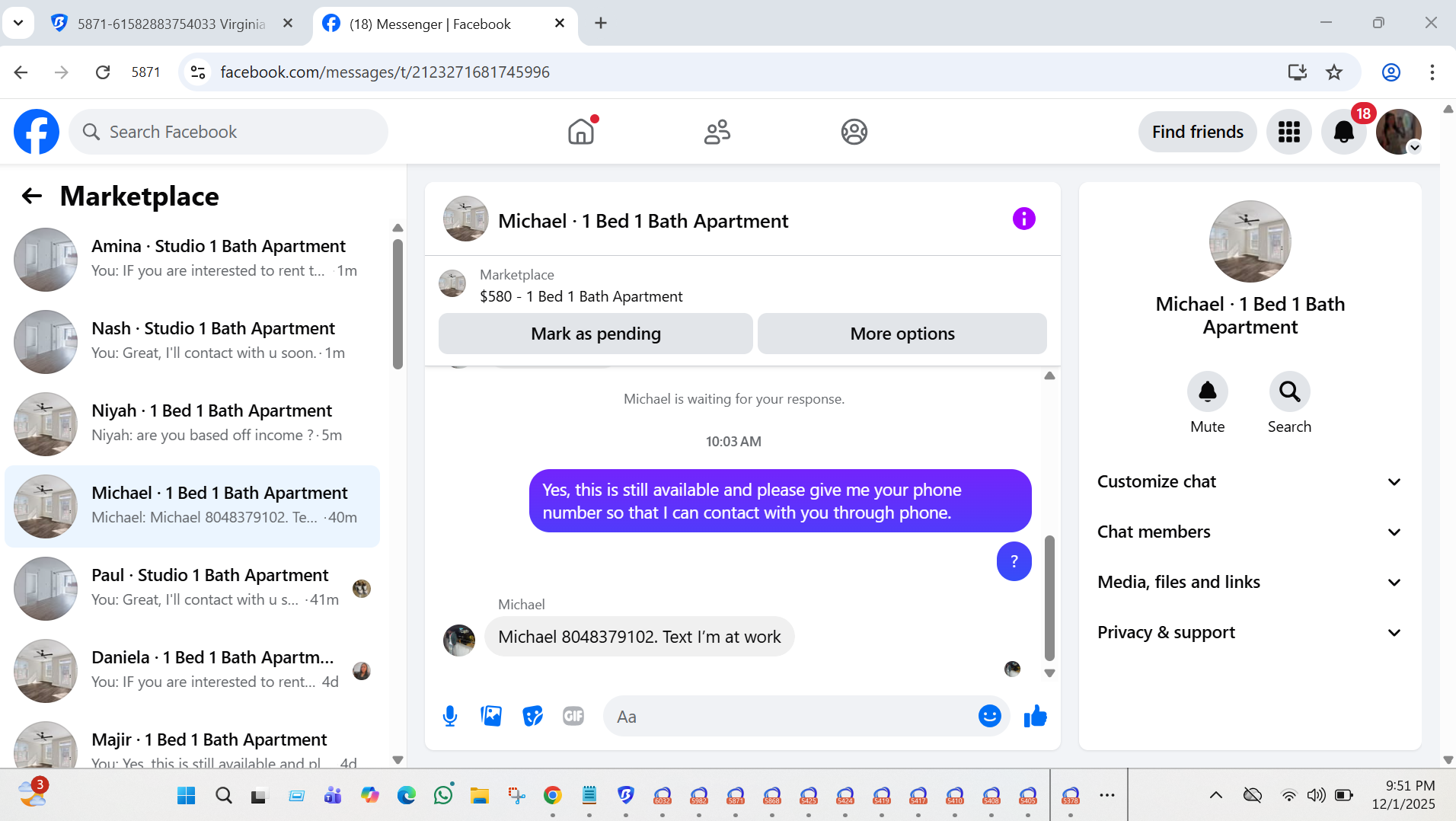This screenshot has height=821, width=1456.
Task: Open Chrome profile icon in toolbar
Action: tap(1391, 72)
